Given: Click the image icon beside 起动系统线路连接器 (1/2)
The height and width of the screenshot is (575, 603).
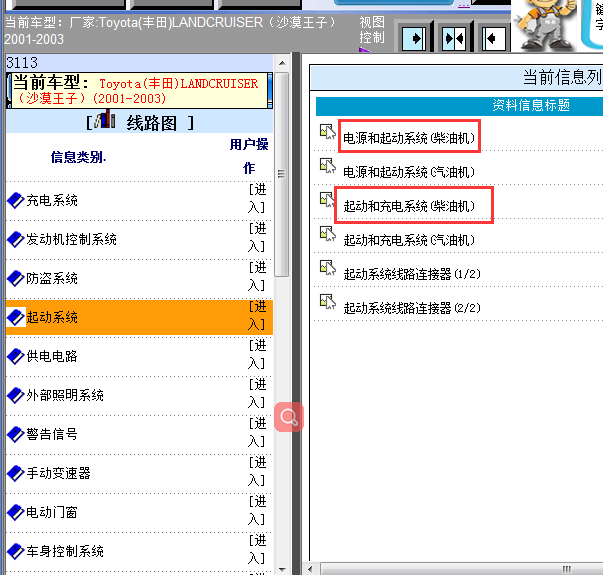Looking at the screenshot, I should [328, 267].
